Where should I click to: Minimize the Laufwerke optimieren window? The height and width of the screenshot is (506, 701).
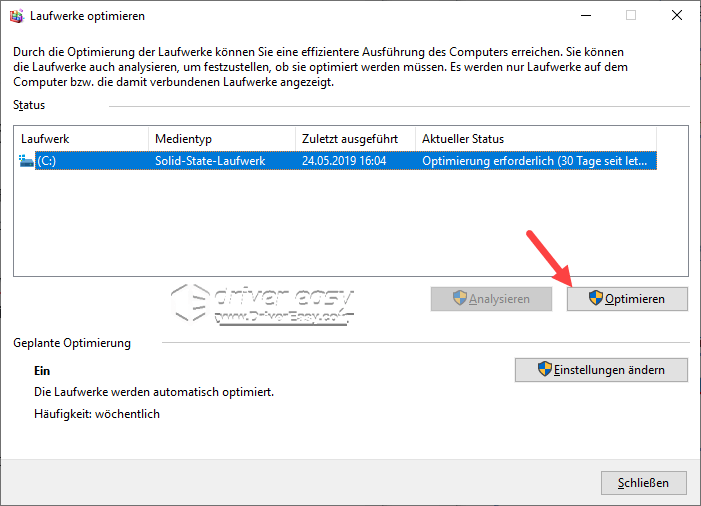pyautogui.click(x=586, y=16)
